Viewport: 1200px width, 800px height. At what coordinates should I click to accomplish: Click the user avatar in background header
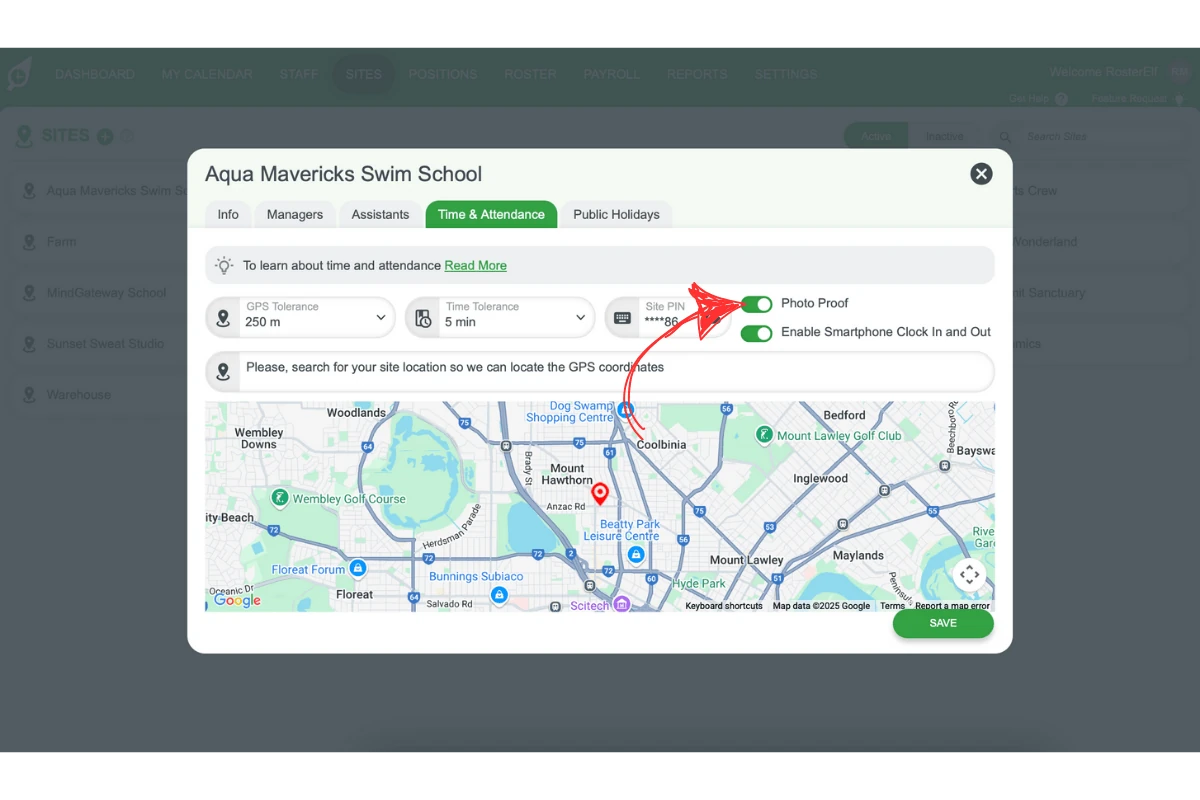coord(1180,72)
